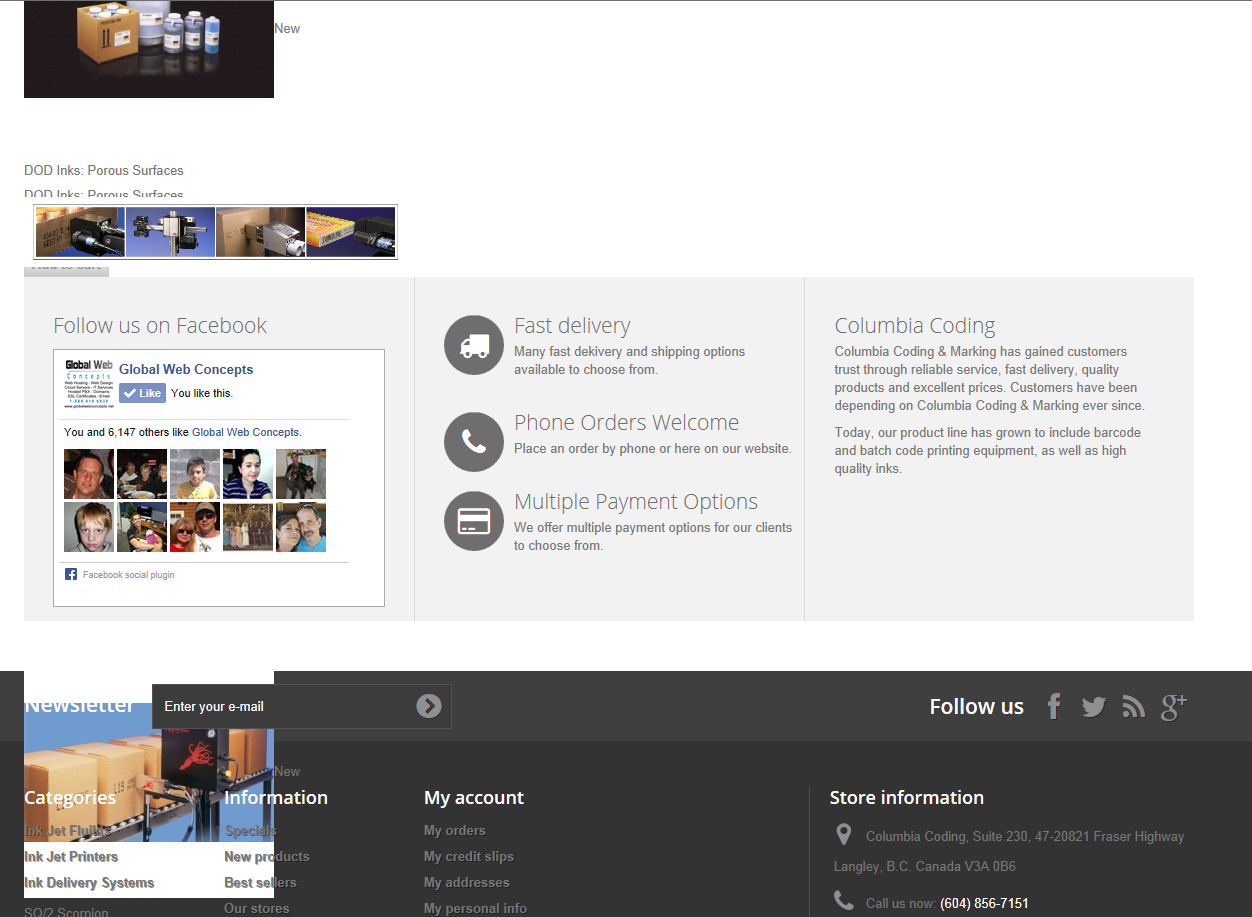The image size is (1252, 917).
Task: Click the store address map pin icon
Action: [x=844, y=835]
